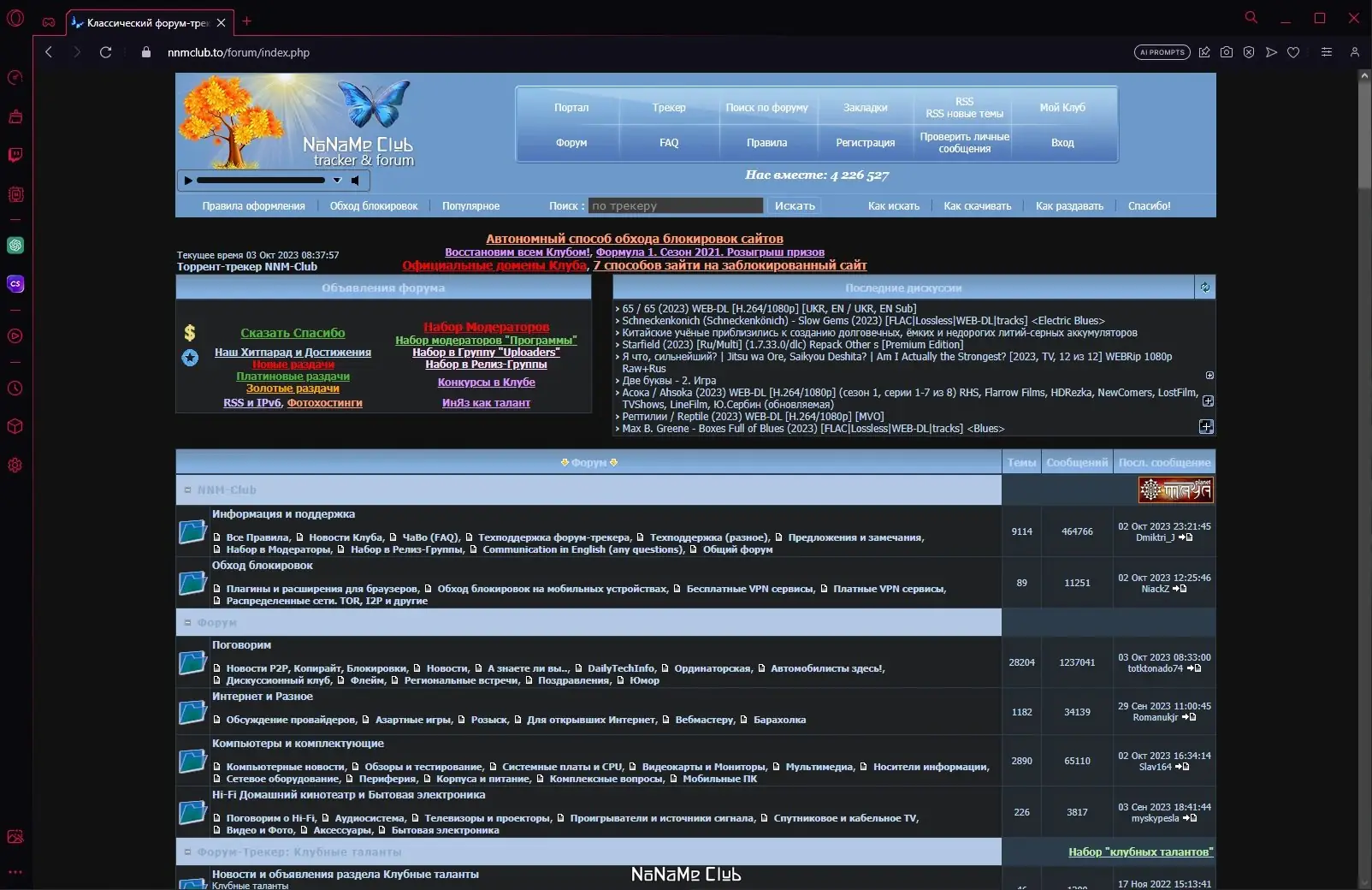Open the profile account icon
This screenshot has height=890, width=1372.
(1355, 52)
